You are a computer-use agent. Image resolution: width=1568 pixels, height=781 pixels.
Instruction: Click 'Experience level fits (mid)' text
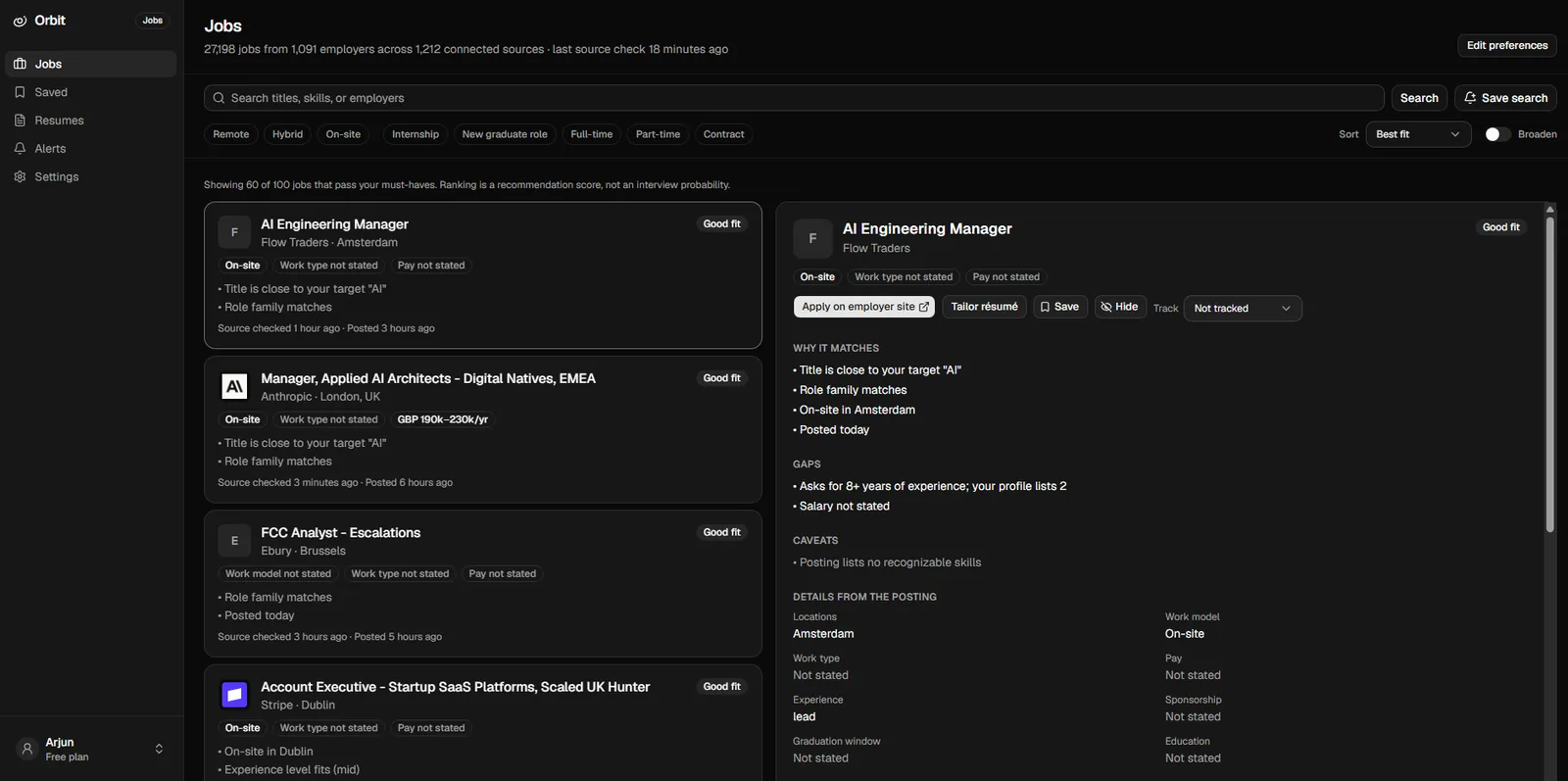tap(292, 770)
